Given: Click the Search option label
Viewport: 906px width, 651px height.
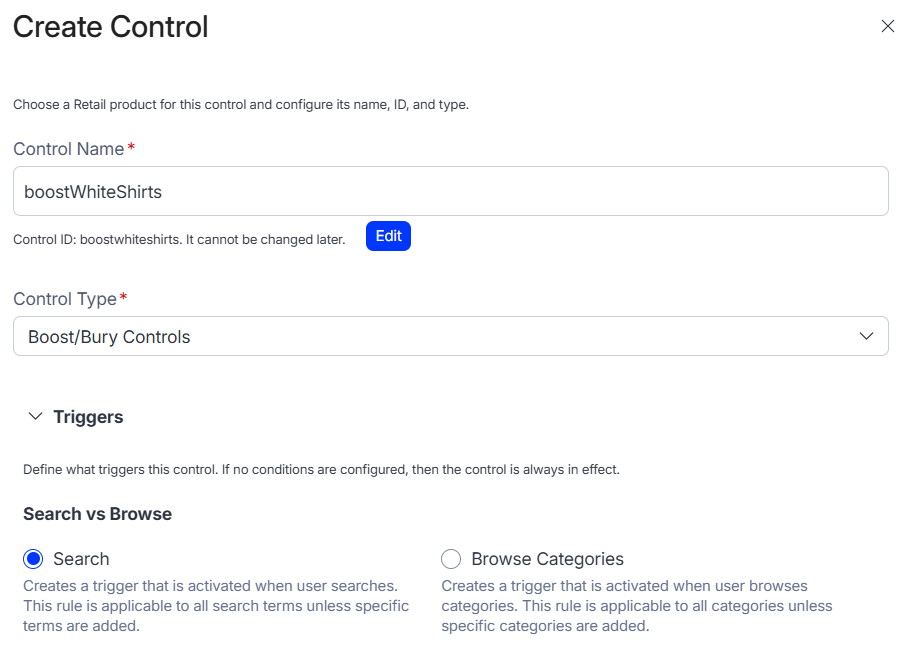Looking at the screenshot, I should pos(81,559).
